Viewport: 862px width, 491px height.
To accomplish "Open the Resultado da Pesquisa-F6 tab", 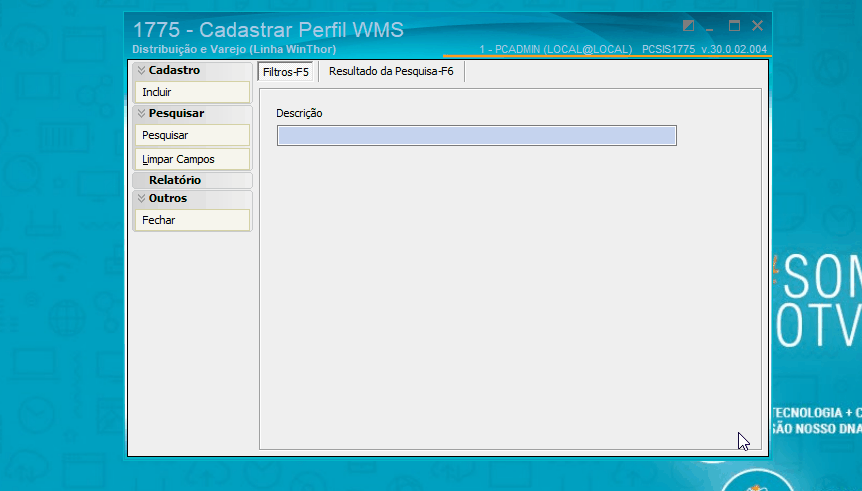I will coord(391,71).
